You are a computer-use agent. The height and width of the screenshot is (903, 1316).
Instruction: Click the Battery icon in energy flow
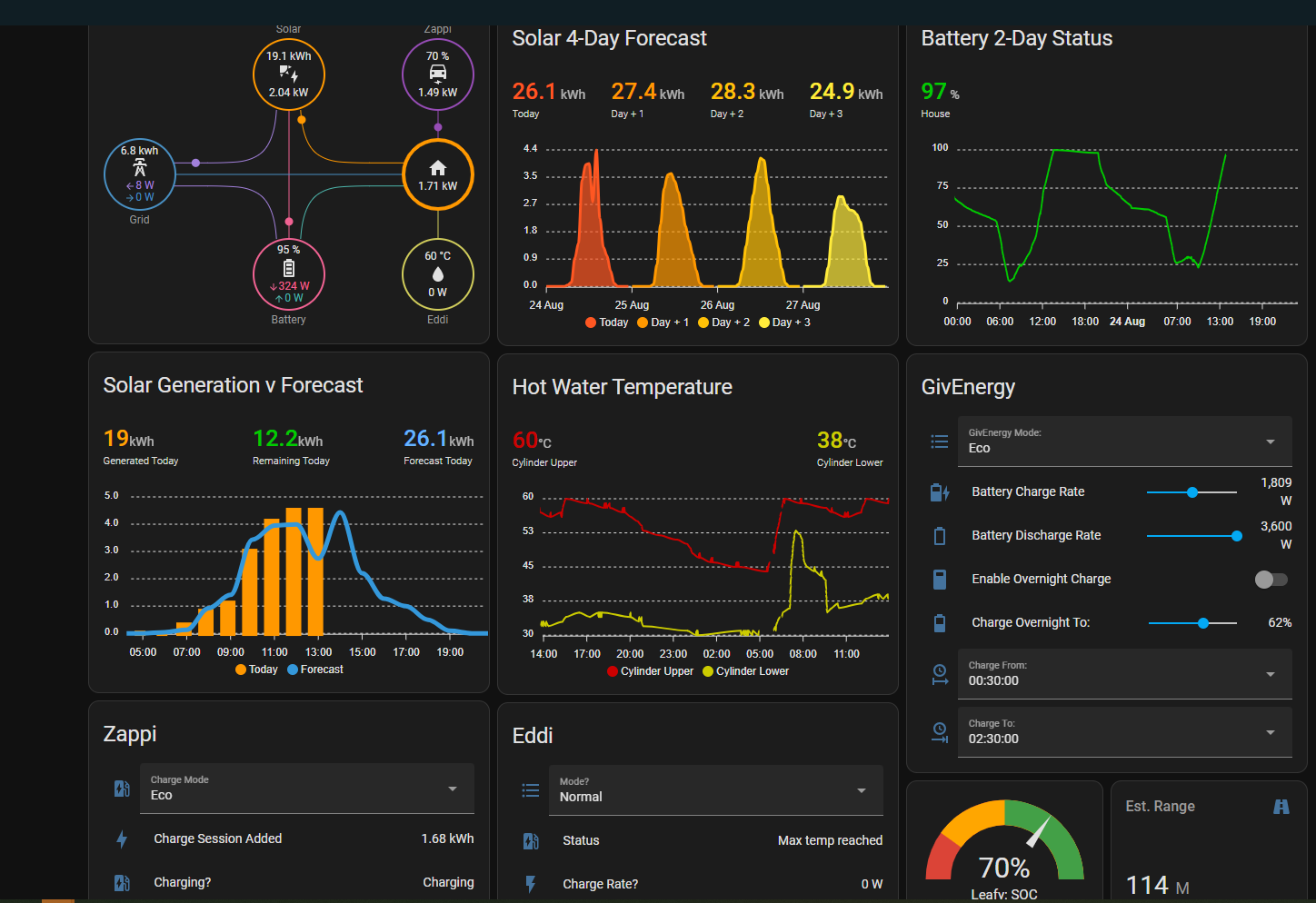[289, 268]
